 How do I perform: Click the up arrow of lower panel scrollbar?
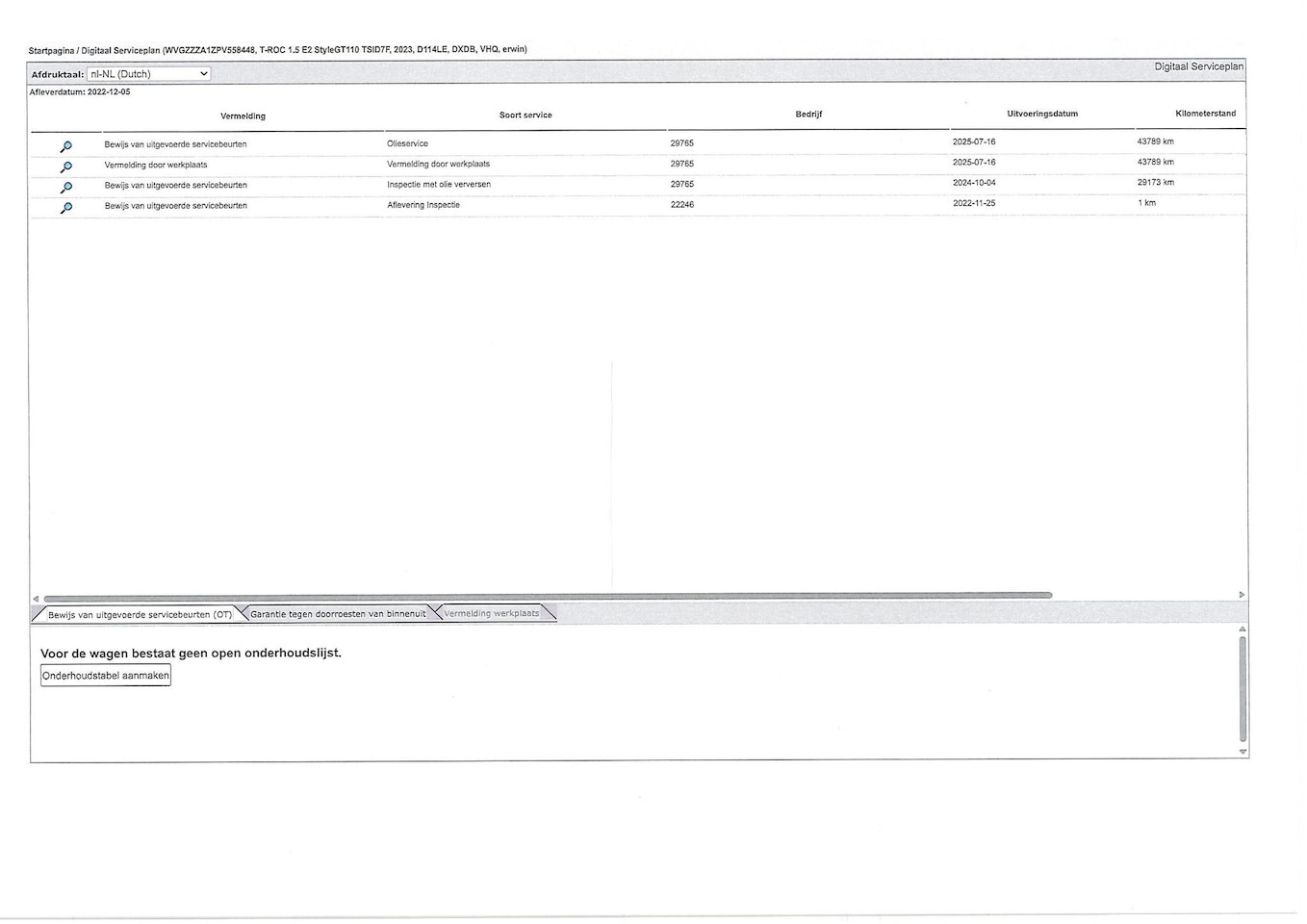pyautogui.click(x=1243, y=629)
